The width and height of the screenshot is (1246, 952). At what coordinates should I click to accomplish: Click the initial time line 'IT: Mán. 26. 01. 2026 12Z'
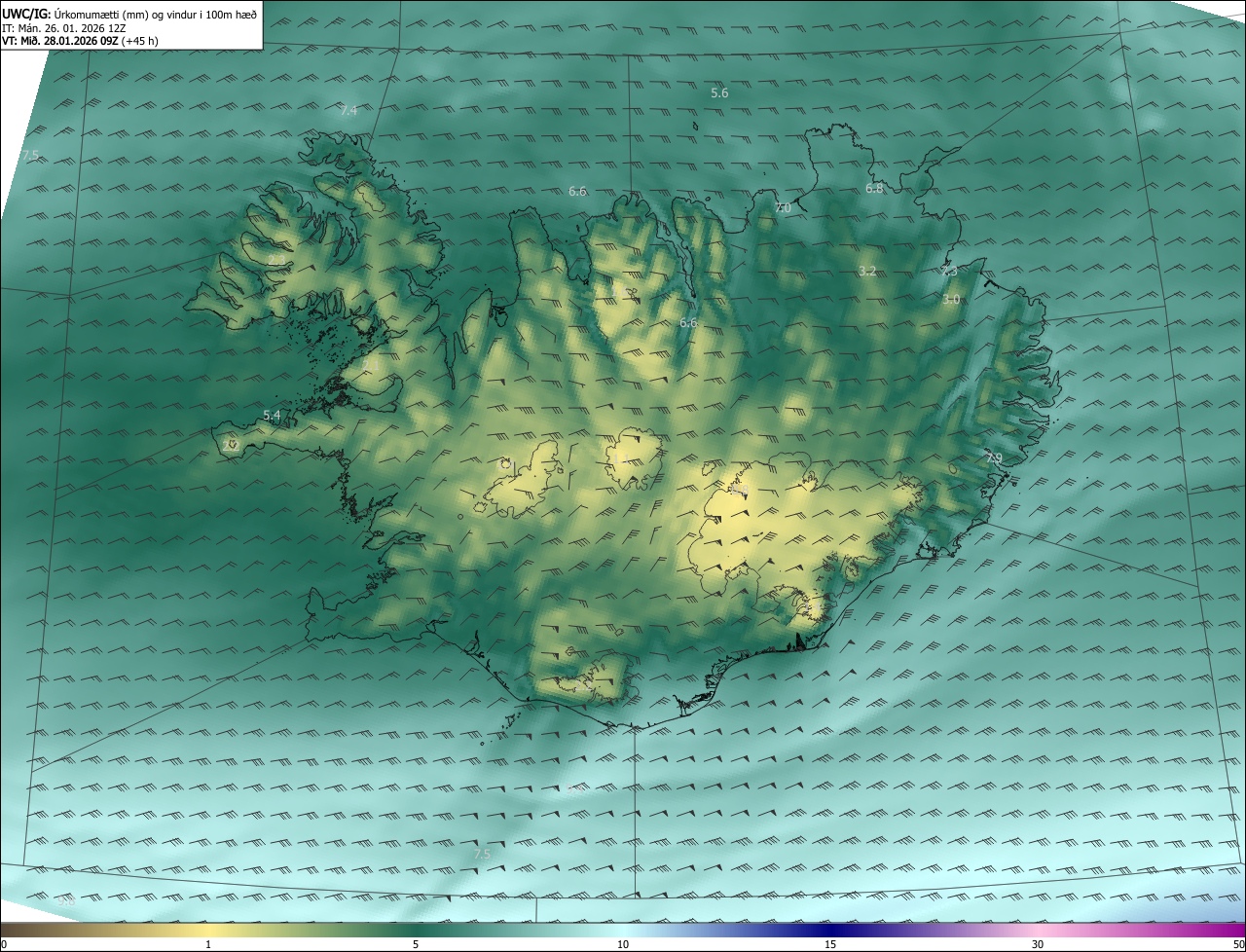coord(63,27)
